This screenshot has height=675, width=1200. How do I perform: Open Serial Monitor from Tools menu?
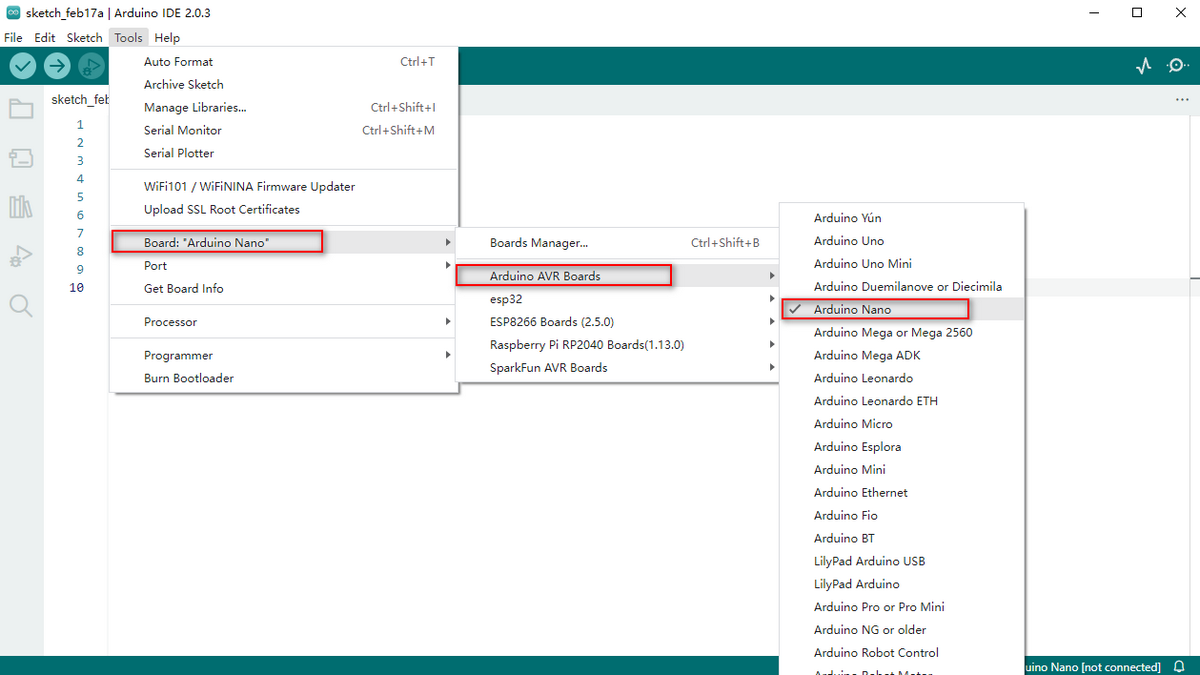pos(284,131)
